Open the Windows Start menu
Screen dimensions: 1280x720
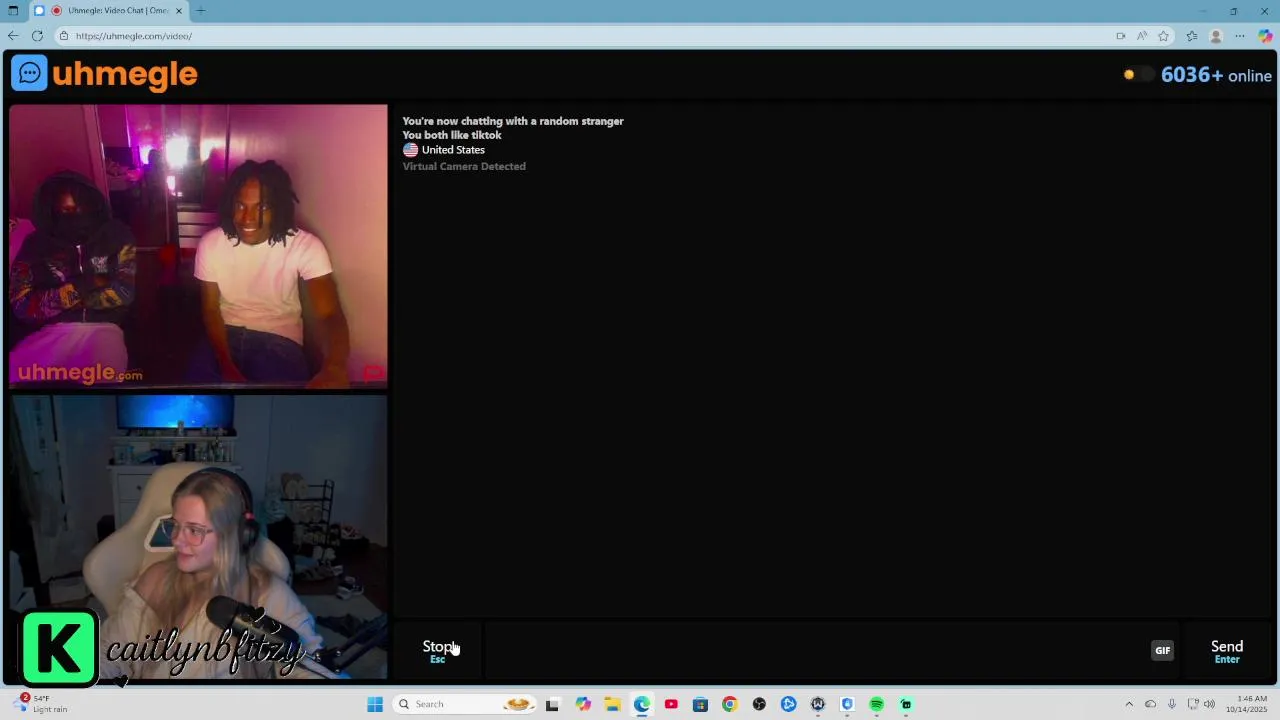click(x=375, y=704)
